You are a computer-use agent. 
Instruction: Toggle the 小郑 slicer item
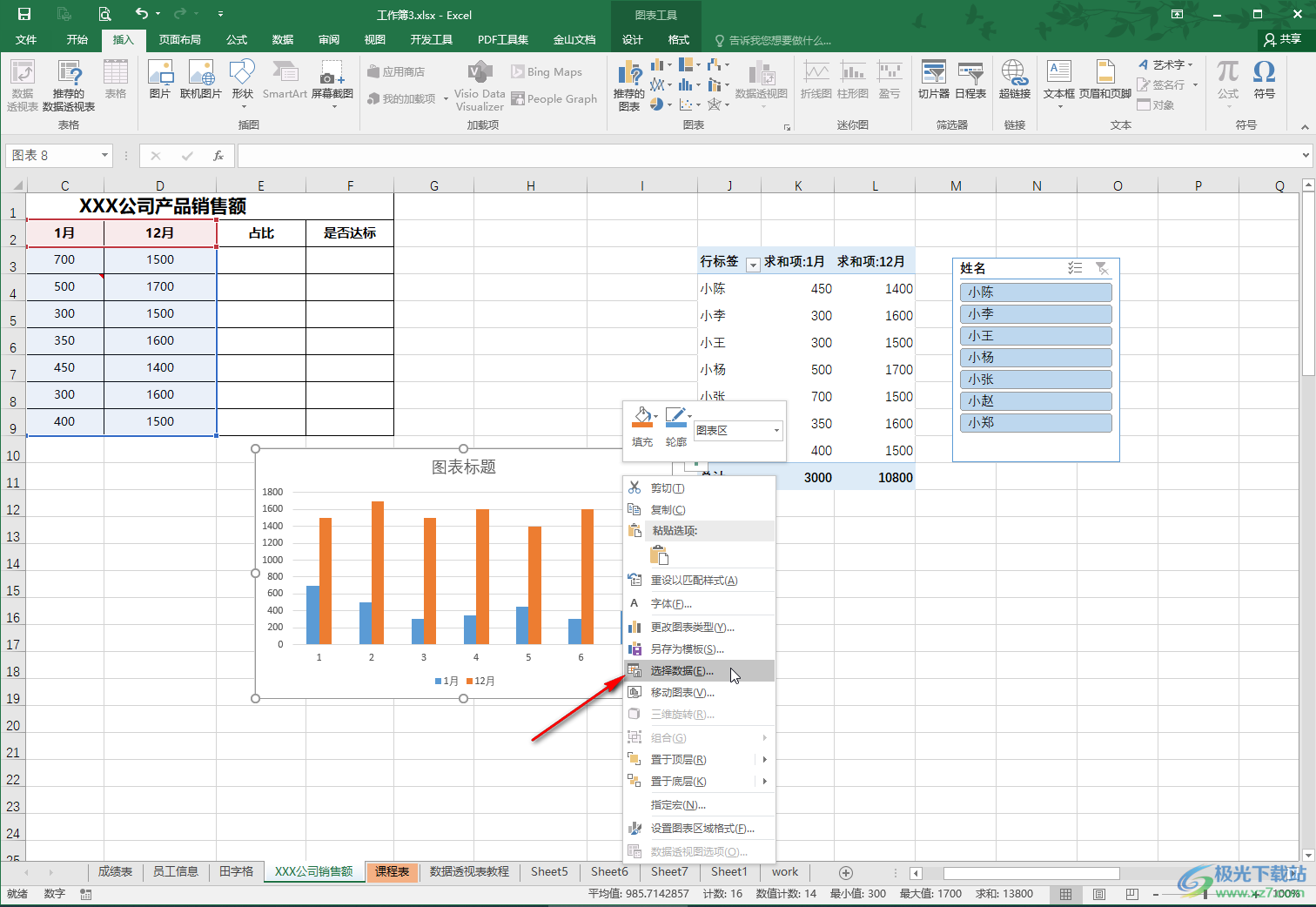coord(1036,423)
